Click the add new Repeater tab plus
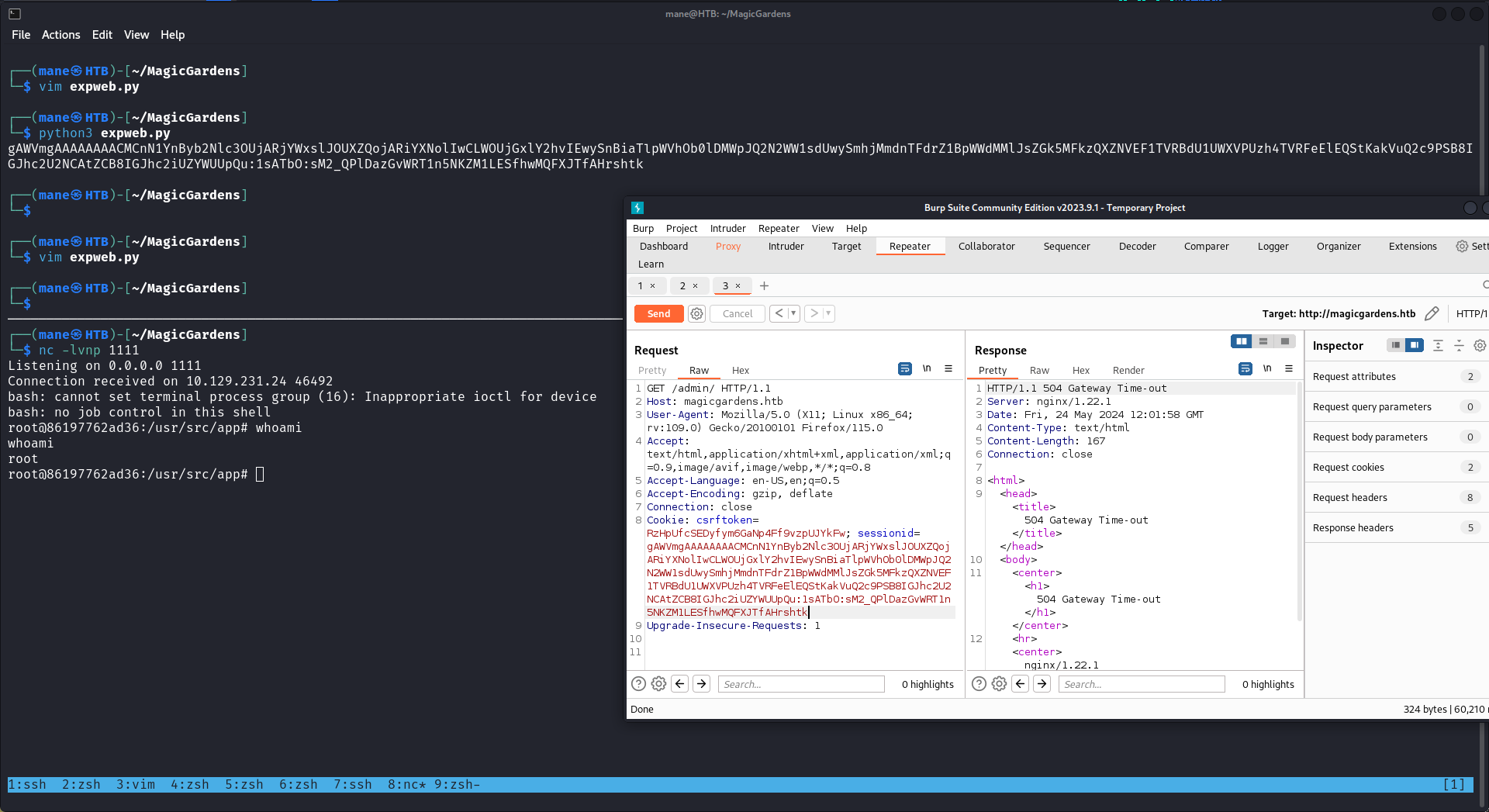The width and height of the screenshot is (1489, 812). (764, 286)
